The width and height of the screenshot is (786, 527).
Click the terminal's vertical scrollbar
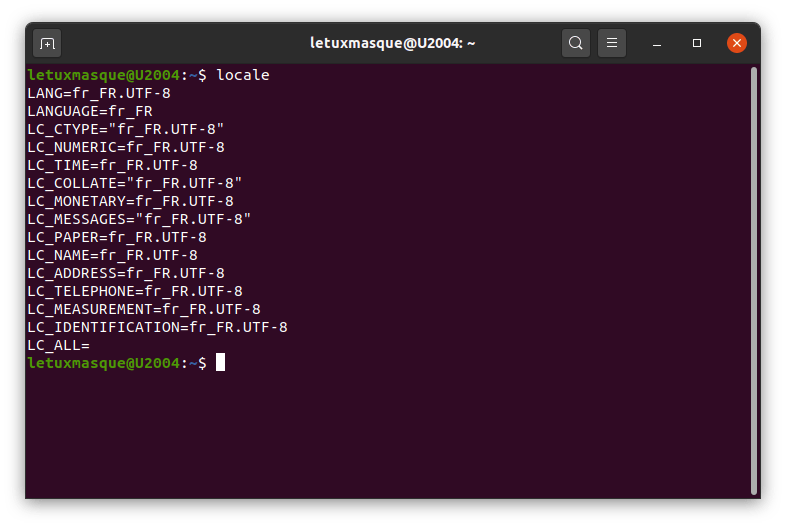[x=753, y=281]
